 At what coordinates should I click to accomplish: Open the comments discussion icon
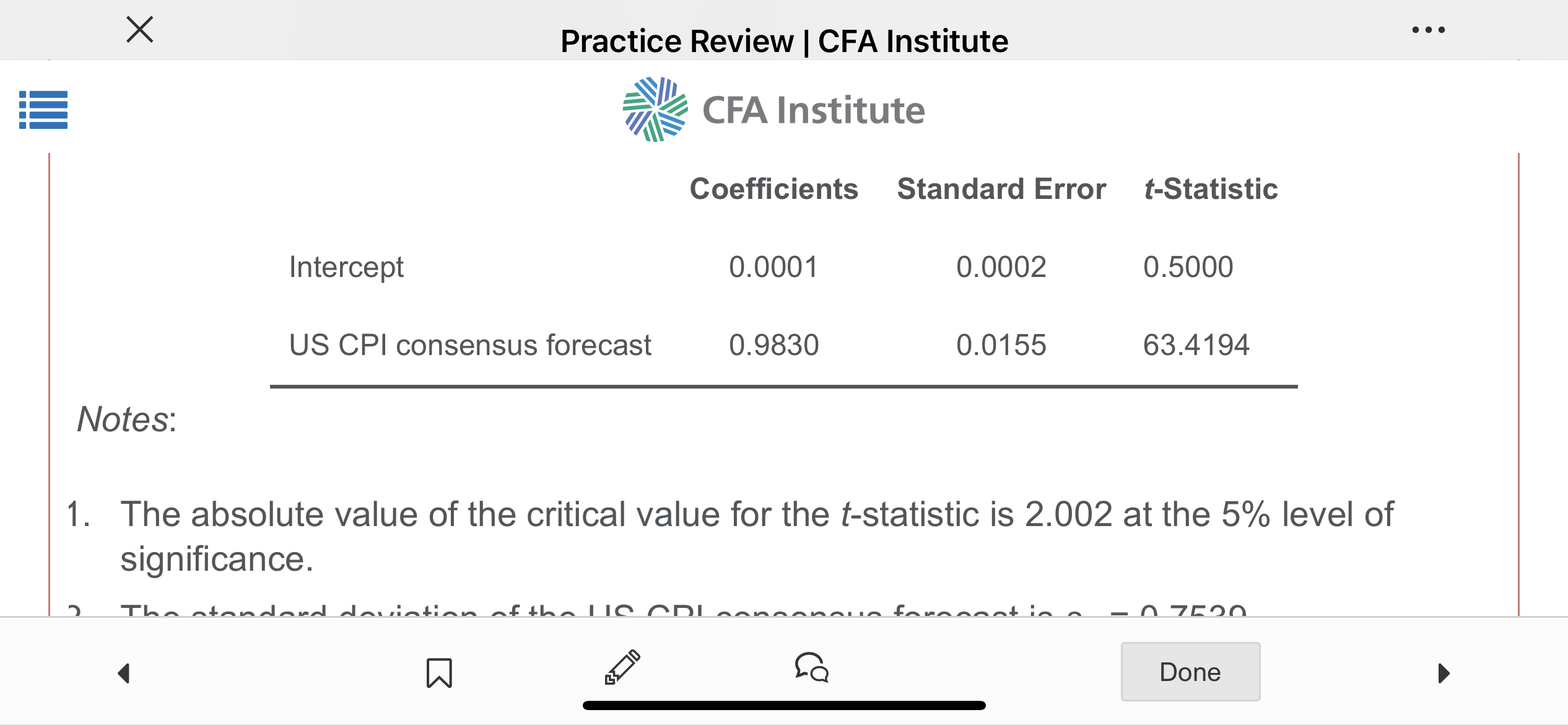[812, 668]
